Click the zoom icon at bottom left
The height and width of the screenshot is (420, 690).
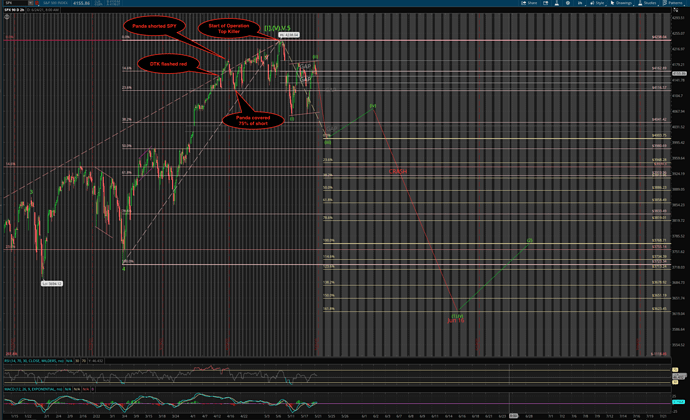pyautogui.click(x=5, y=415)
